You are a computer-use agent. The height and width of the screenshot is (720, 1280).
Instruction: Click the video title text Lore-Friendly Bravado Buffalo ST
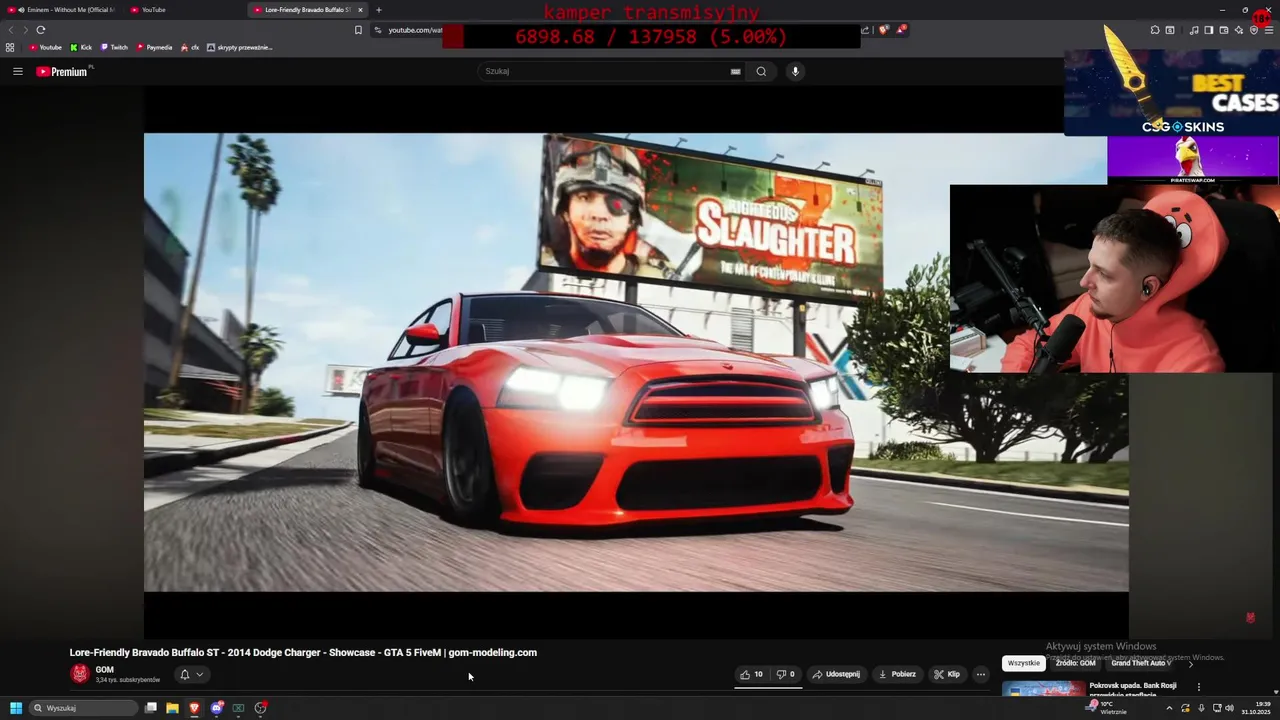click(303, 652)
